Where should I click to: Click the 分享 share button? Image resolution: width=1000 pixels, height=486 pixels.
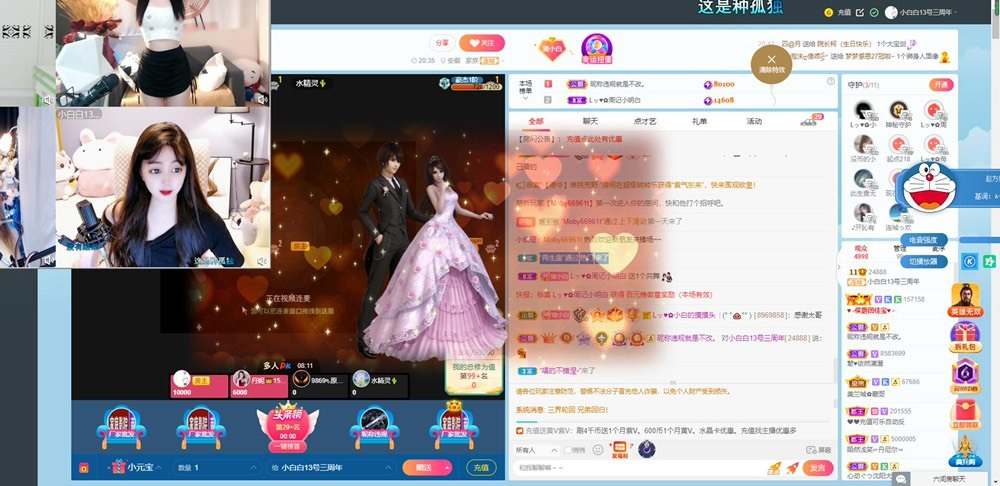point(442,43)
